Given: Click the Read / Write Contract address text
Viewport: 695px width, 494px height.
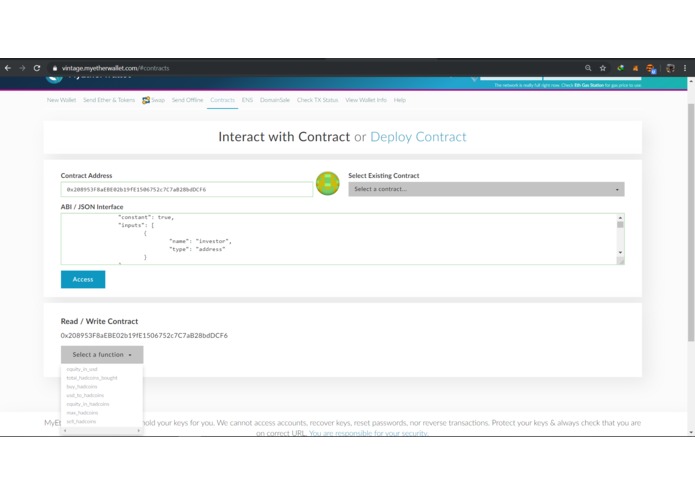Looking at the screenshot, I should tap(144, 336).
